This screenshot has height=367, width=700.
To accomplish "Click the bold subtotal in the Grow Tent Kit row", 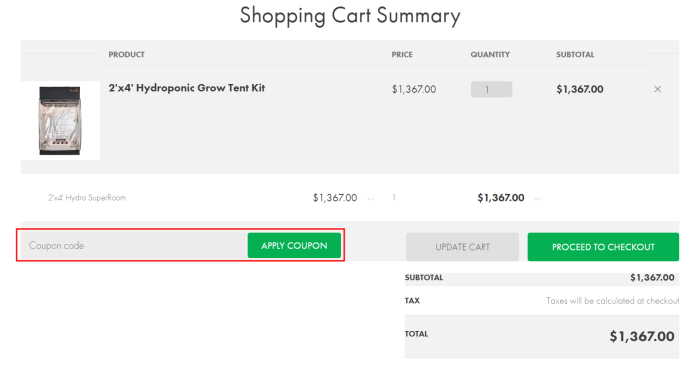I will pos(579,89).
